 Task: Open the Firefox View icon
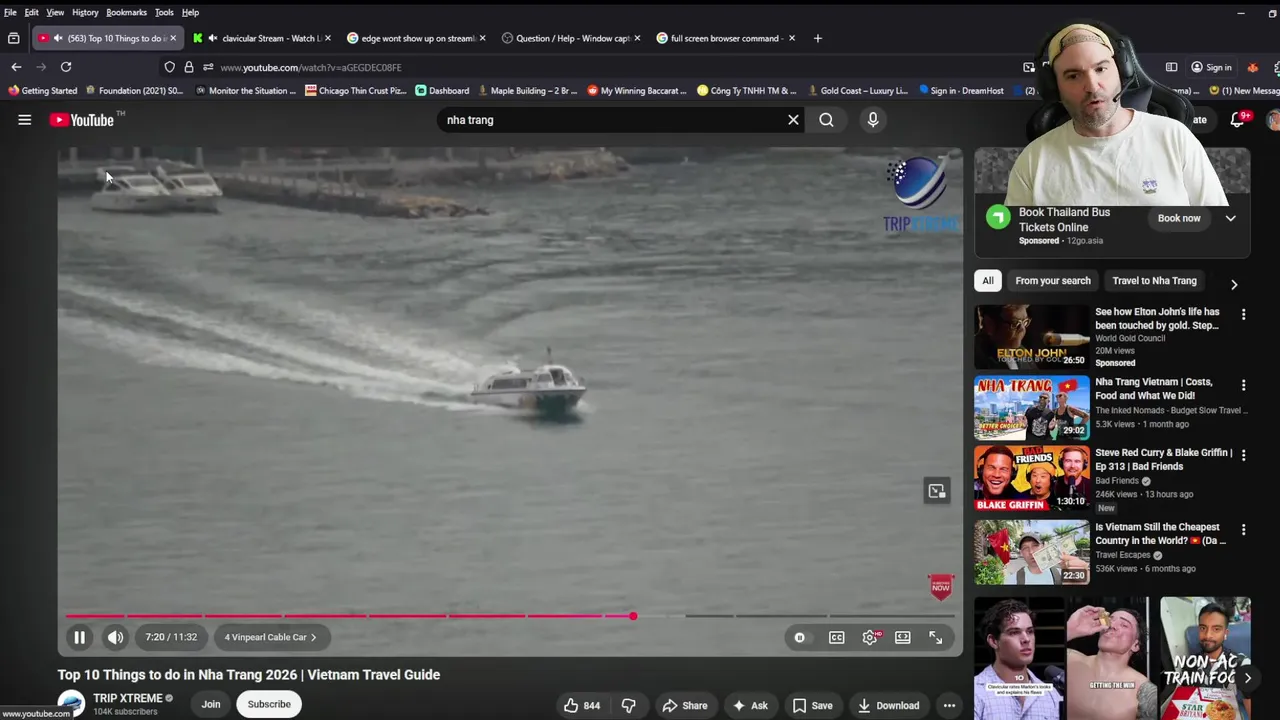pyautogui.click(x=14, y=38)
